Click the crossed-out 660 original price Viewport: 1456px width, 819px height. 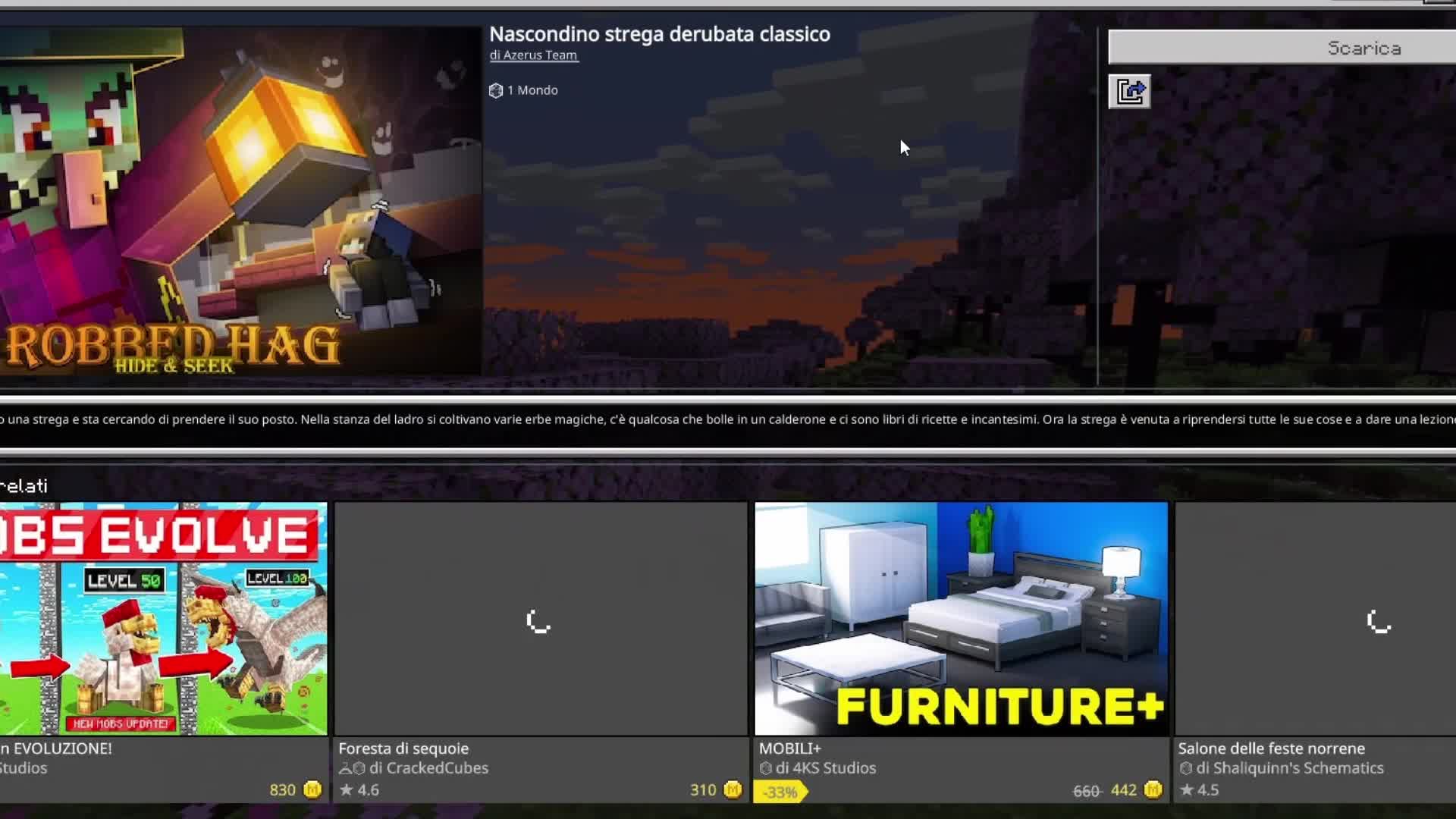point(1087,791)
